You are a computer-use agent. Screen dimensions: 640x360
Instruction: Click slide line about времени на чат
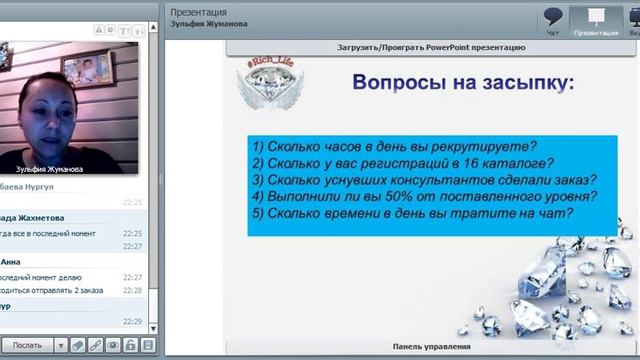413,213
